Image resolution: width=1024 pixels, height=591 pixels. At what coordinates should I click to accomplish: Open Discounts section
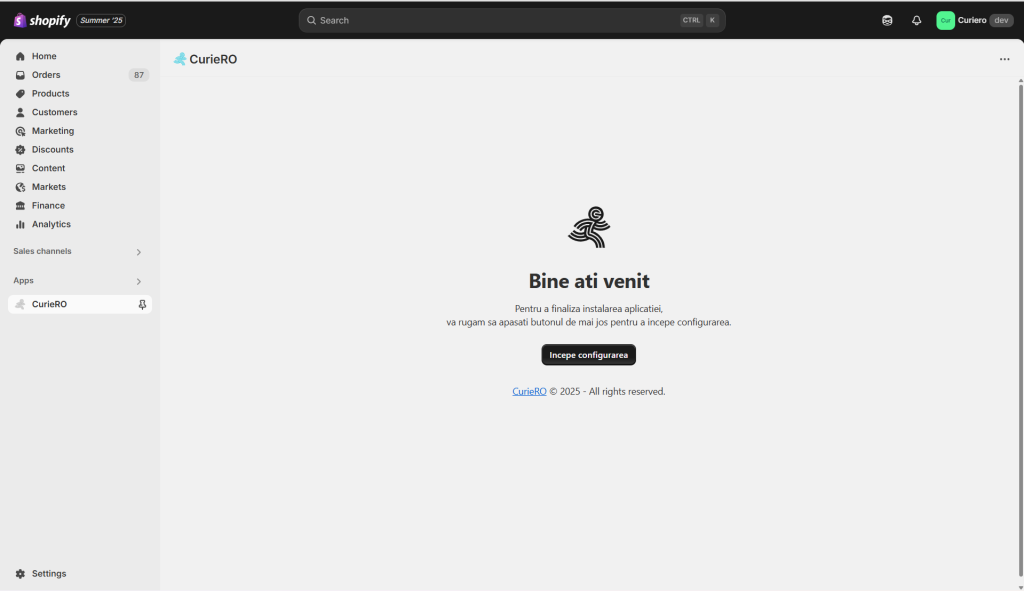tap(80, 150)
